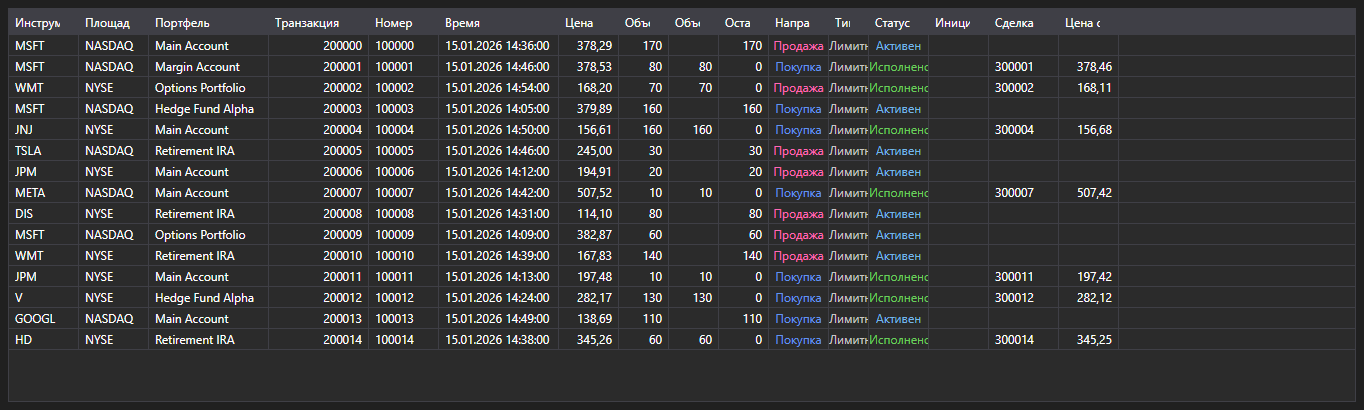Select the TSLA instrument cell

44,150
